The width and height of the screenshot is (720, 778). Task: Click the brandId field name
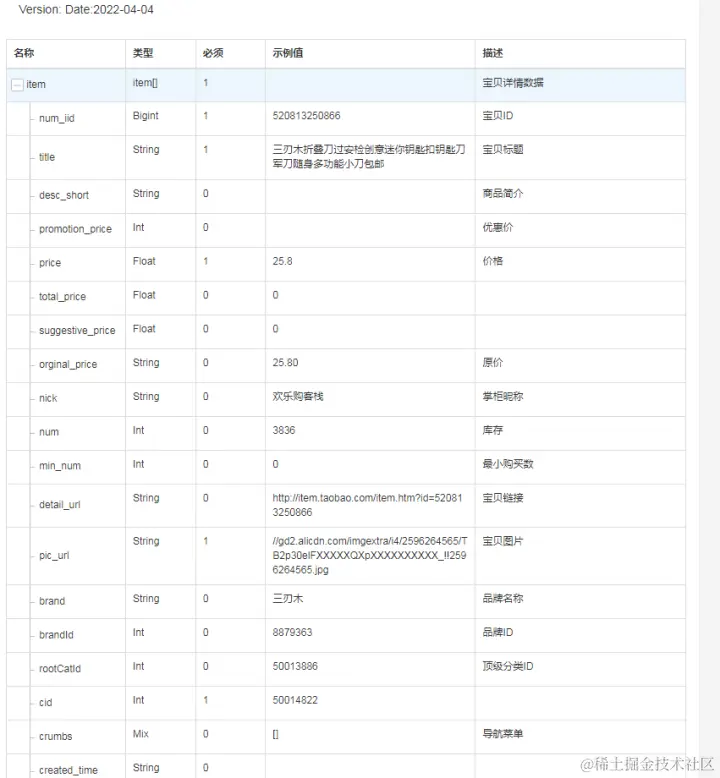point(56,635)
